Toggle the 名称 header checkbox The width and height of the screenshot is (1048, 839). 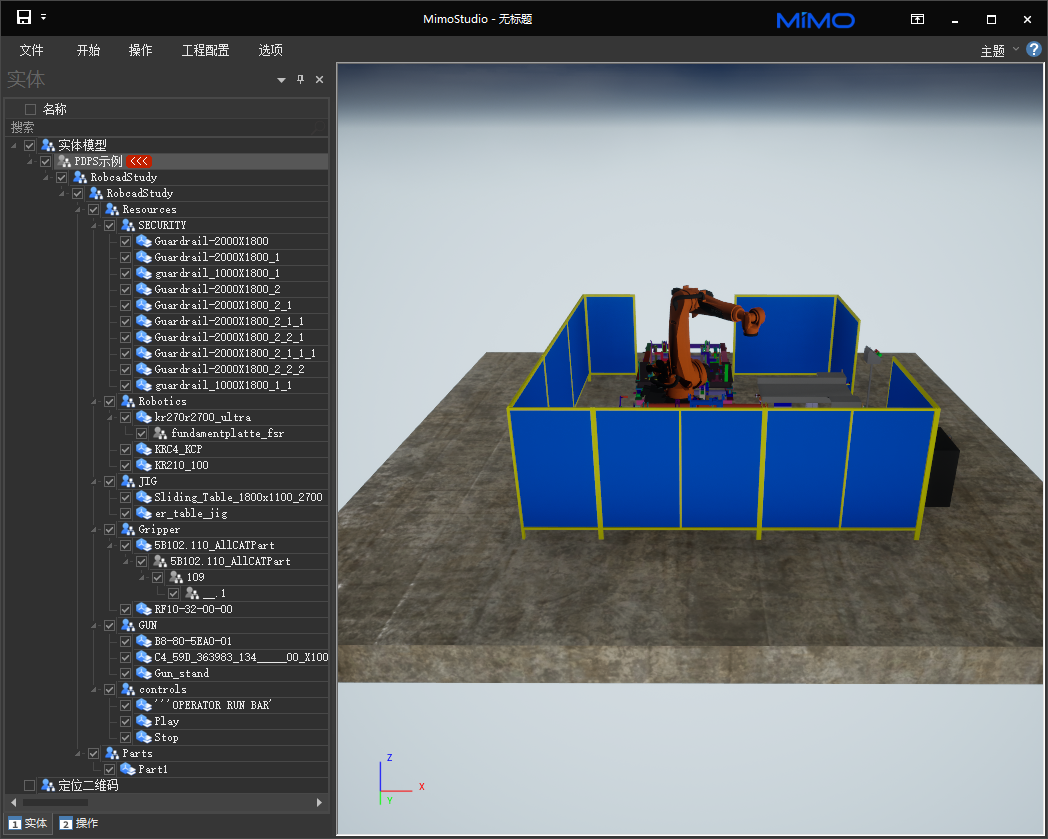(x=30, y=109)
